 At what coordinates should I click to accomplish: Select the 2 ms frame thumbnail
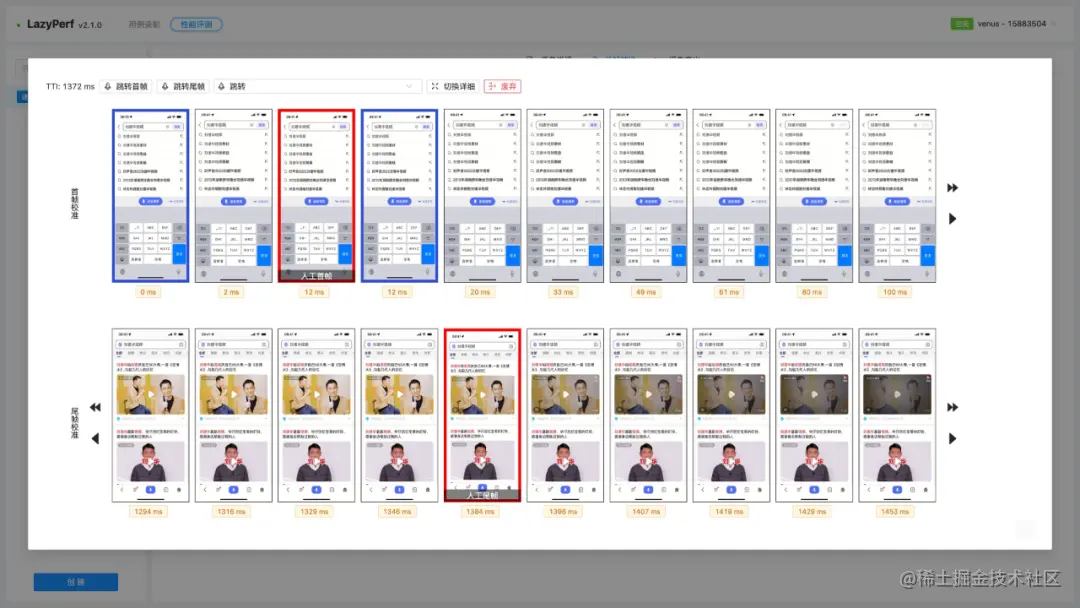coord(233,196)
